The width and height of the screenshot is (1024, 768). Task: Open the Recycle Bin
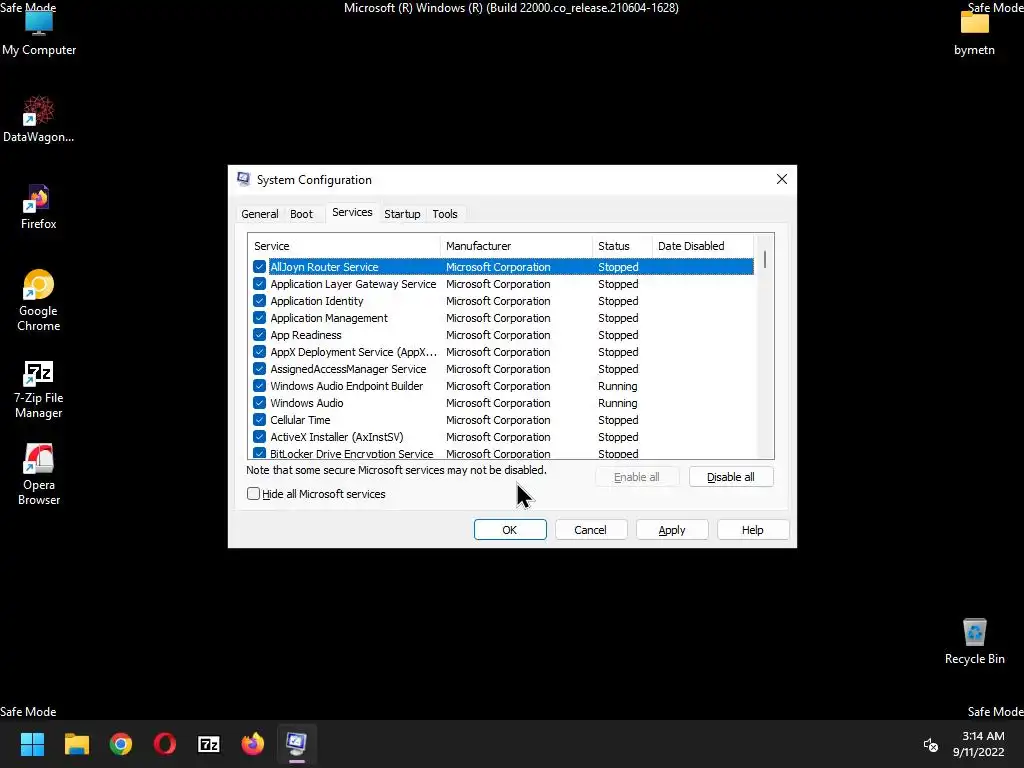coord(974,641)
